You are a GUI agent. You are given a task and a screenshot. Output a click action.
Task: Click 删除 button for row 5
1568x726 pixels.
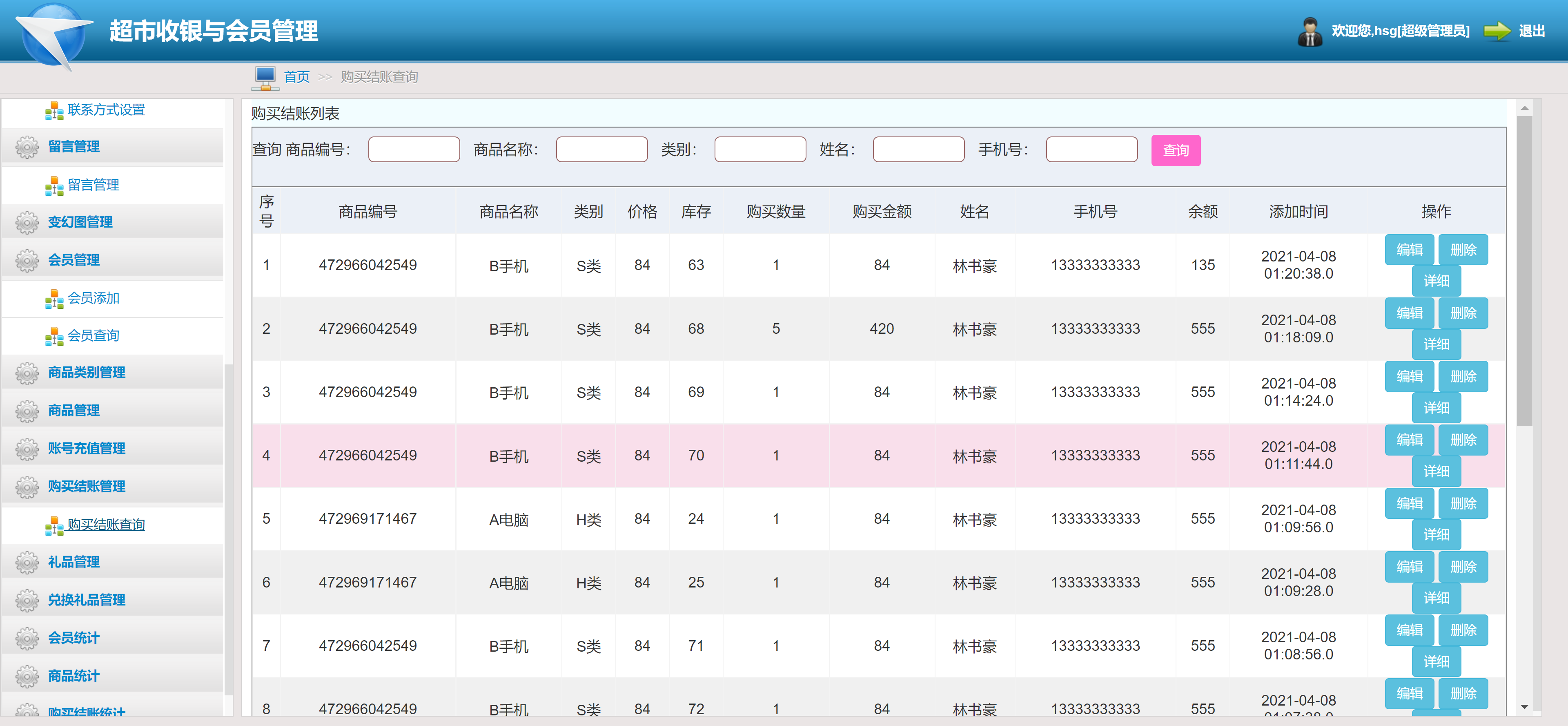tap(1463, 504)
